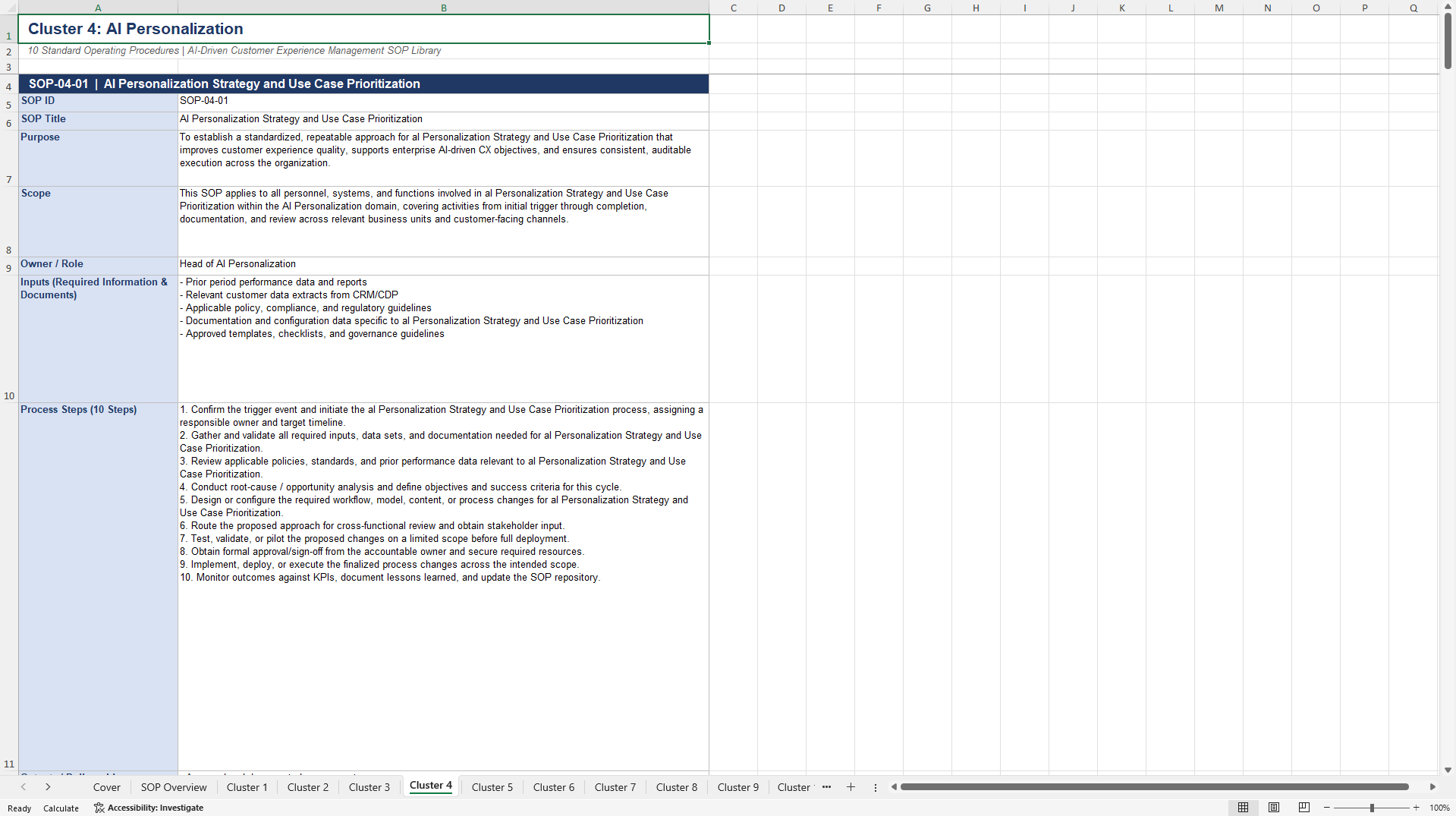Click horizontal scrollbar left arrow
Viewport: 1456px width, 816px height.
(894, 787)
